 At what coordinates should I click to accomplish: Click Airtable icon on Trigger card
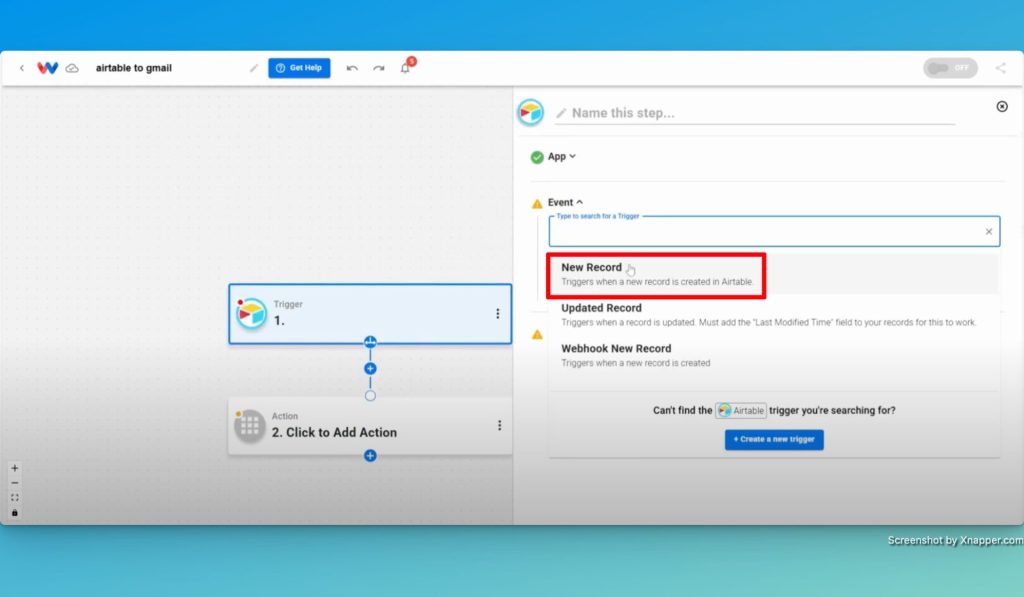(x=251, y=314)
